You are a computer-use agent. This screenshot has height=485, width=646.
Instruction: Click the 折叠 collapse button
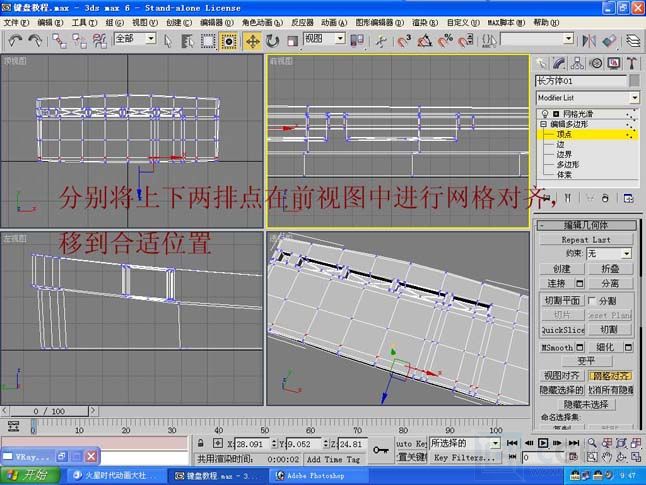tap(610, 269)
